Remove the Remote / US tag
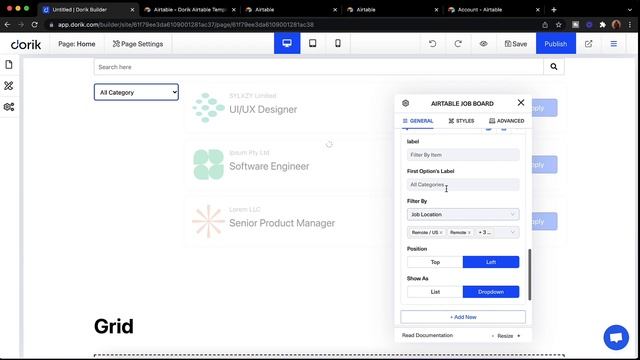 [x=441, y=233]
